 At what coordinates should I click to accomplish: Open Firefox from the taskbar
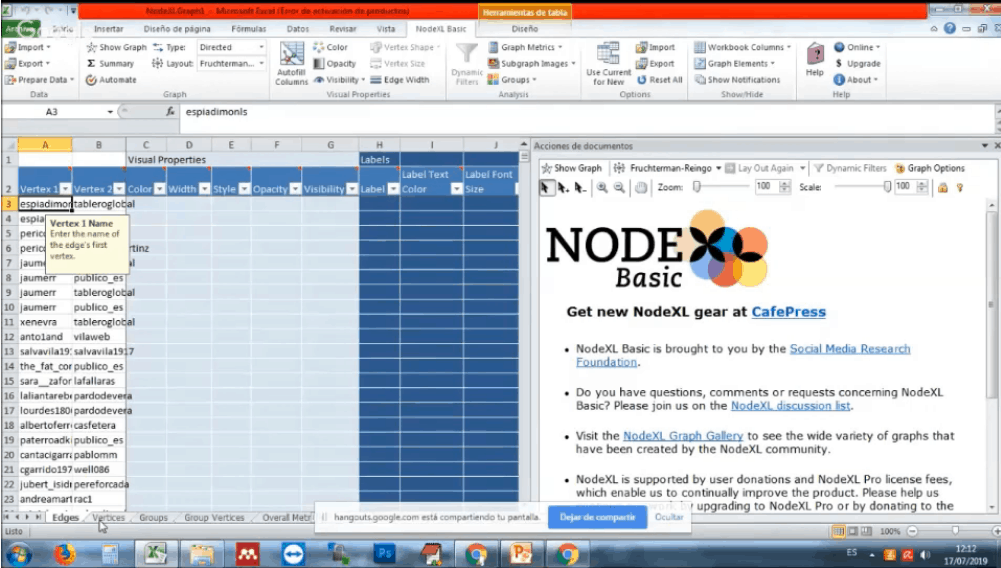[64, 553]
